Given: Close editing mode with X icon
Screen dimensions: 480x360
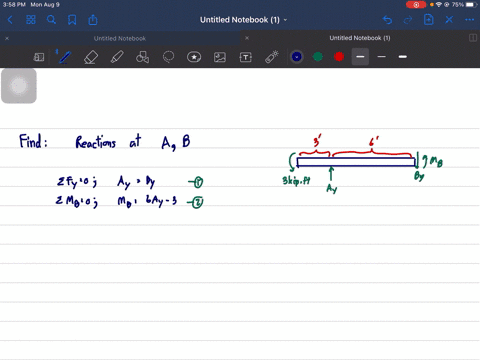Looking at the screenshot, I should 449,20.
